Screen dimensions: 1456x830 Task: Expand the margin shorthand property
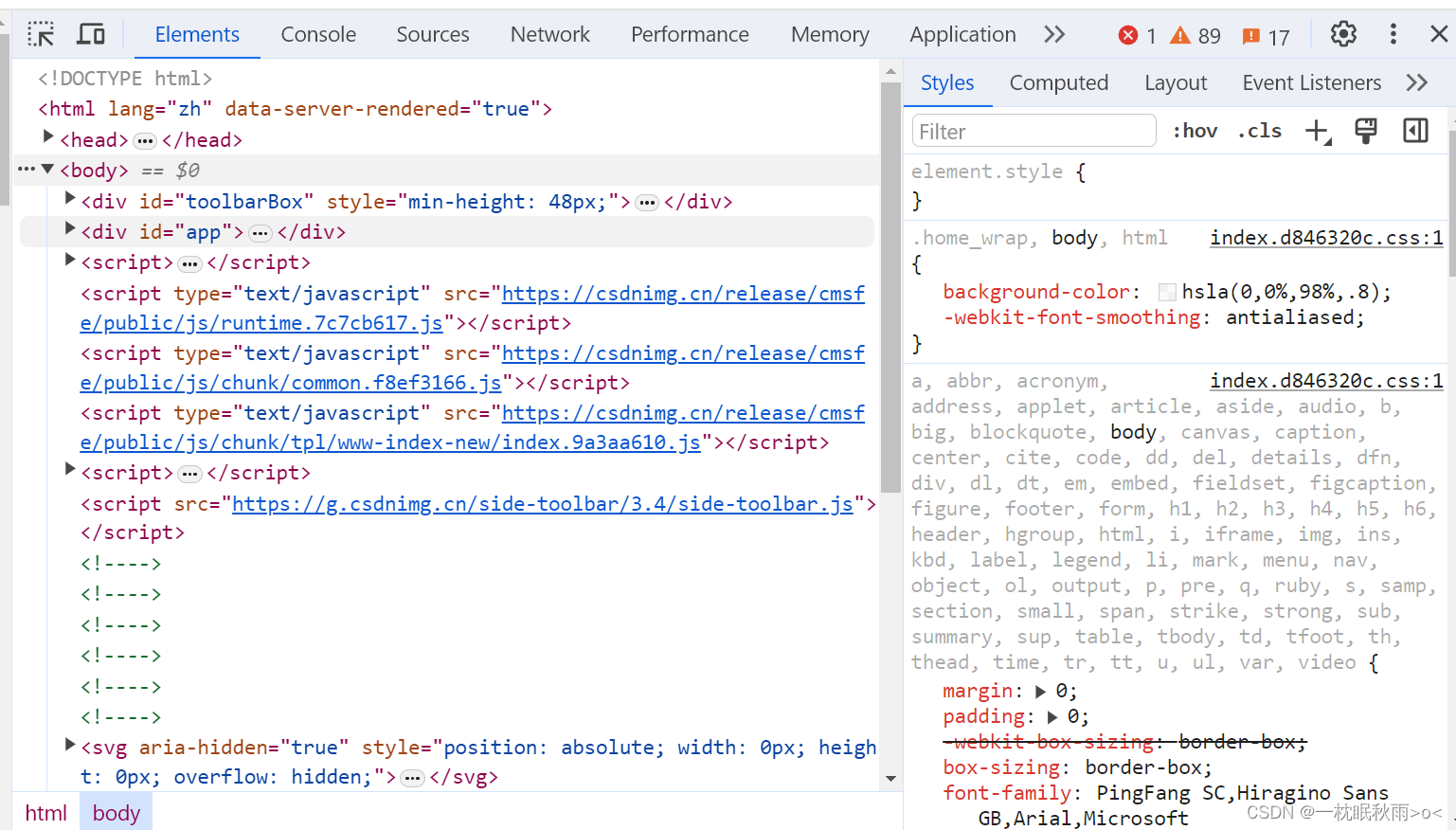point(1041,692)
